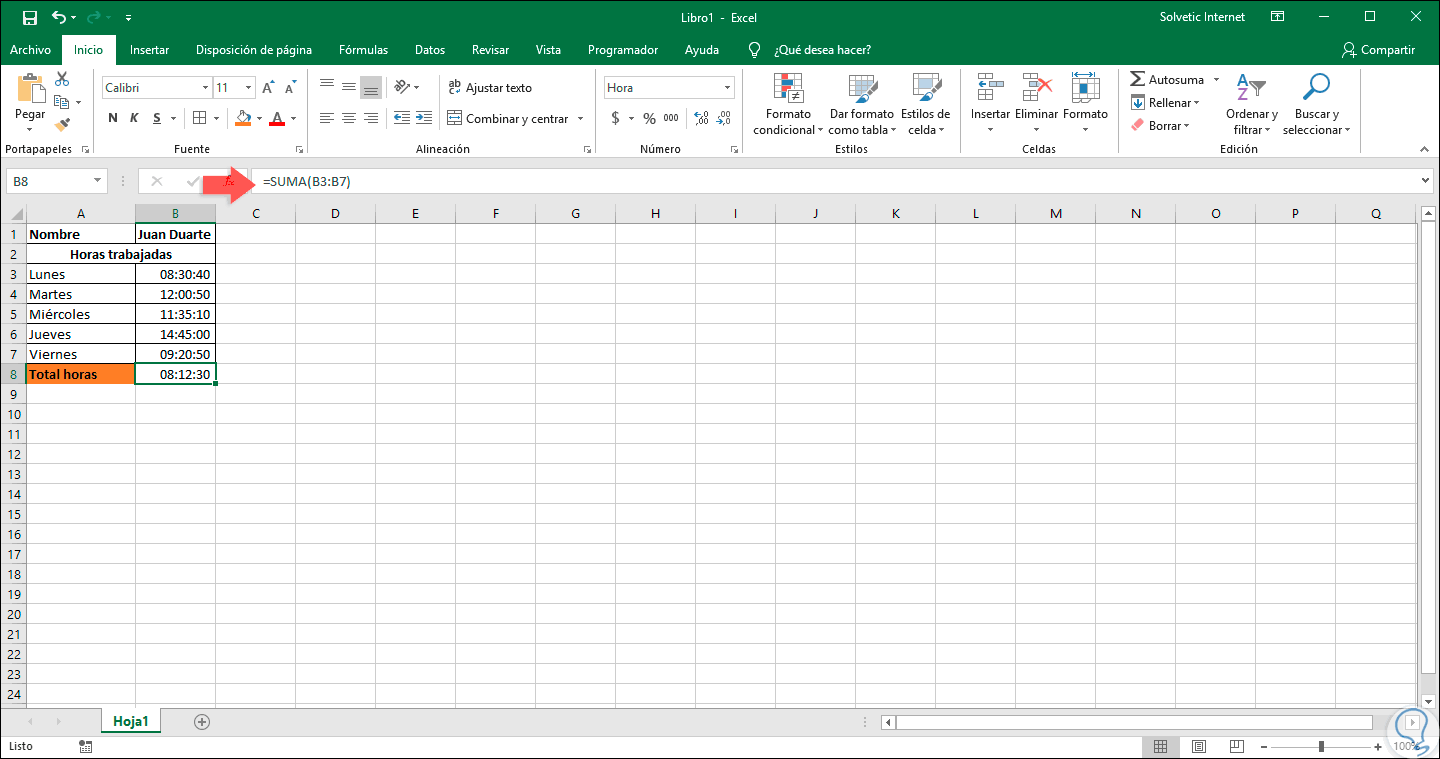Open Buscar y seleccionar menu
Image resolution: width=1440 pixels, height=759 pixels.
[x=1316, y=104]
